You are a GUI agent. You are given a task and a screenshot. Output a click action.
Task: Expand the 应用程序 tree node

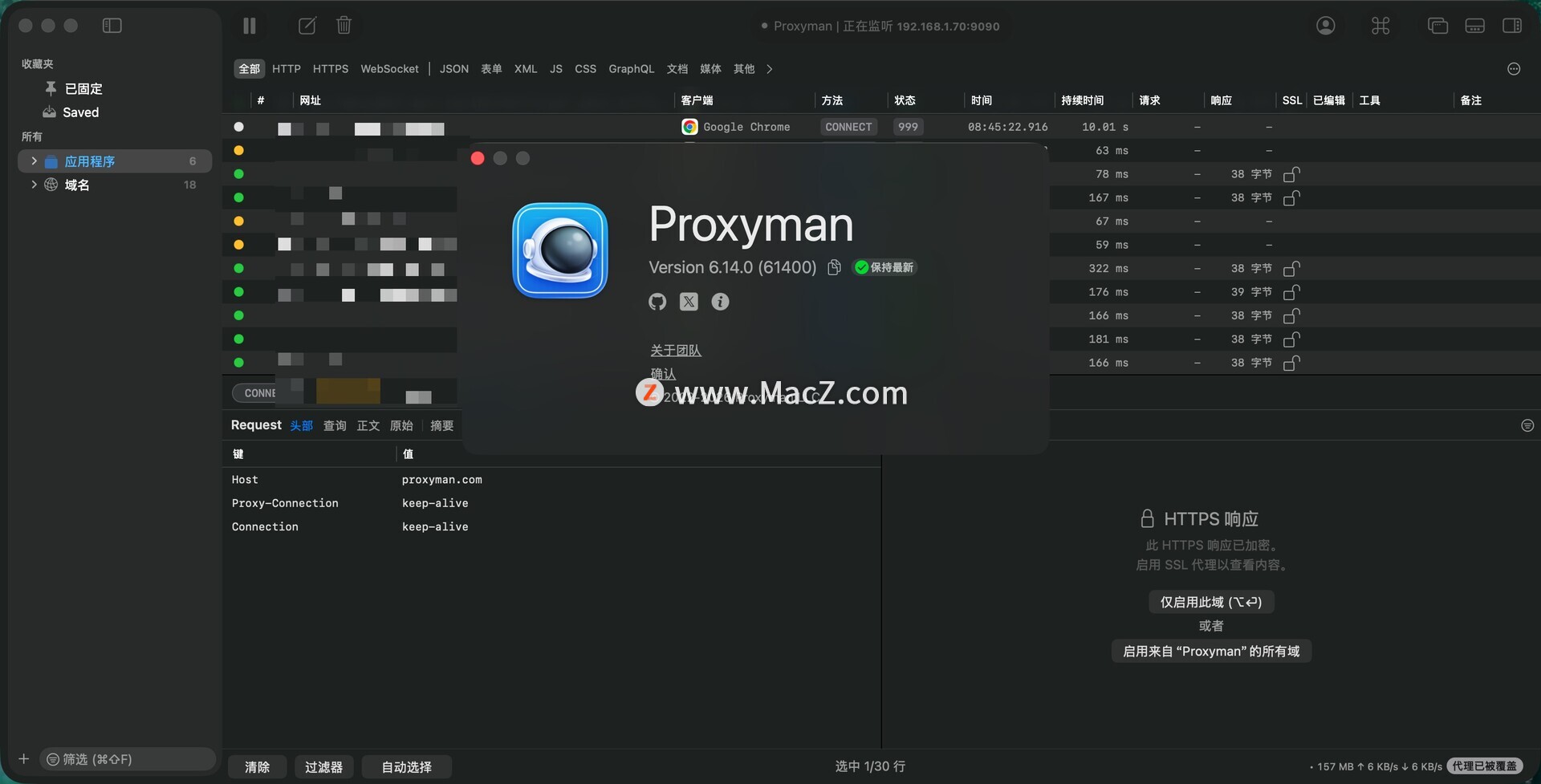(34, 161)
